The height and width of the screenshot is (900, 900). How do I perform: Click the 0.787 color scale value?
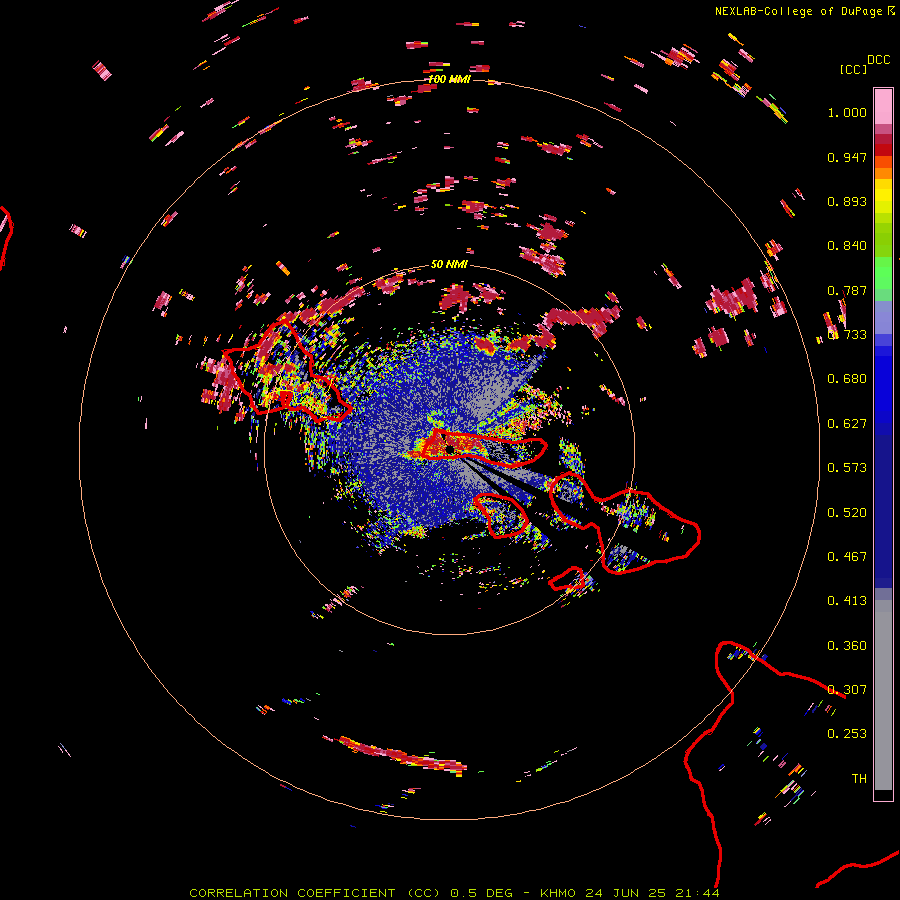(x=847, y=290)
